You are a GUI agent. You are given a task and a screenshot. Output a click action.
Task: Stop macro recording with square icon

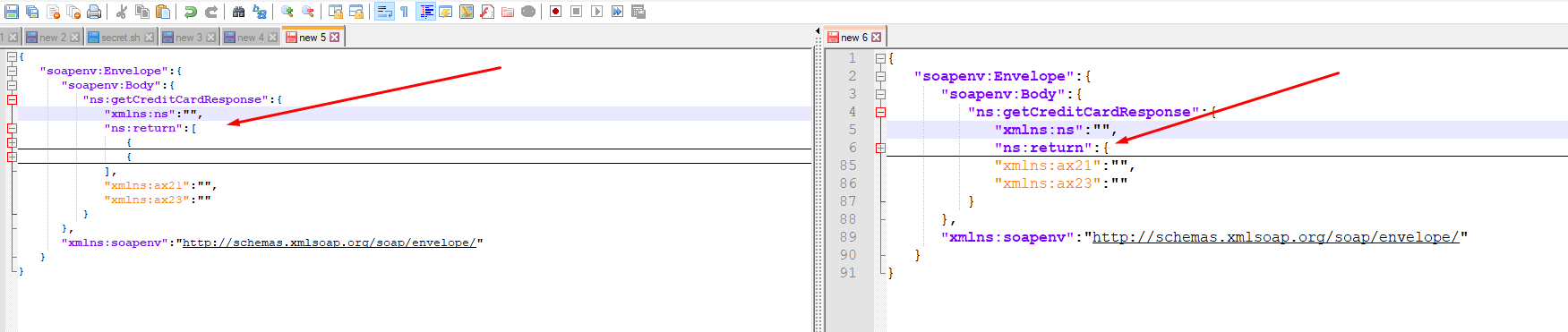576,12
